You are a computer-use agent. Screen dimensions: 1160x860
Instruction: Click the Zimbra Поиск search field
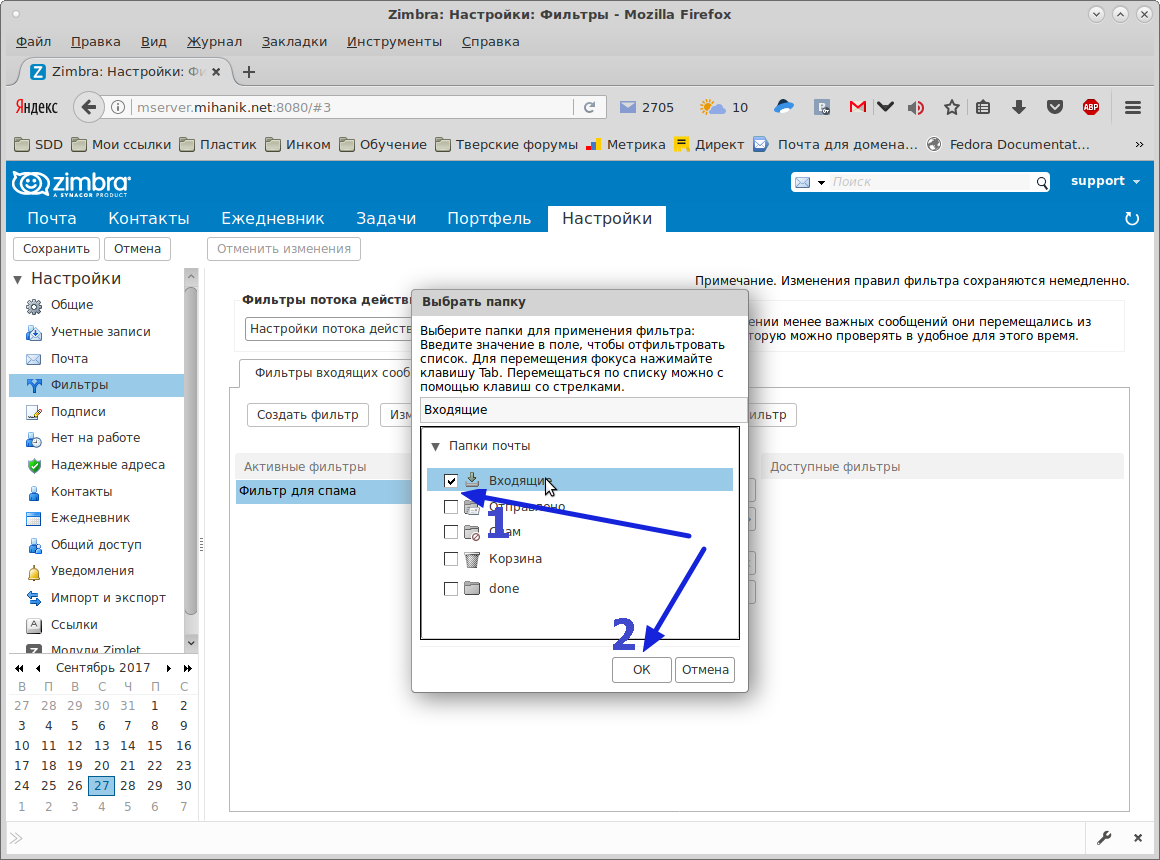tap(931, 182)
